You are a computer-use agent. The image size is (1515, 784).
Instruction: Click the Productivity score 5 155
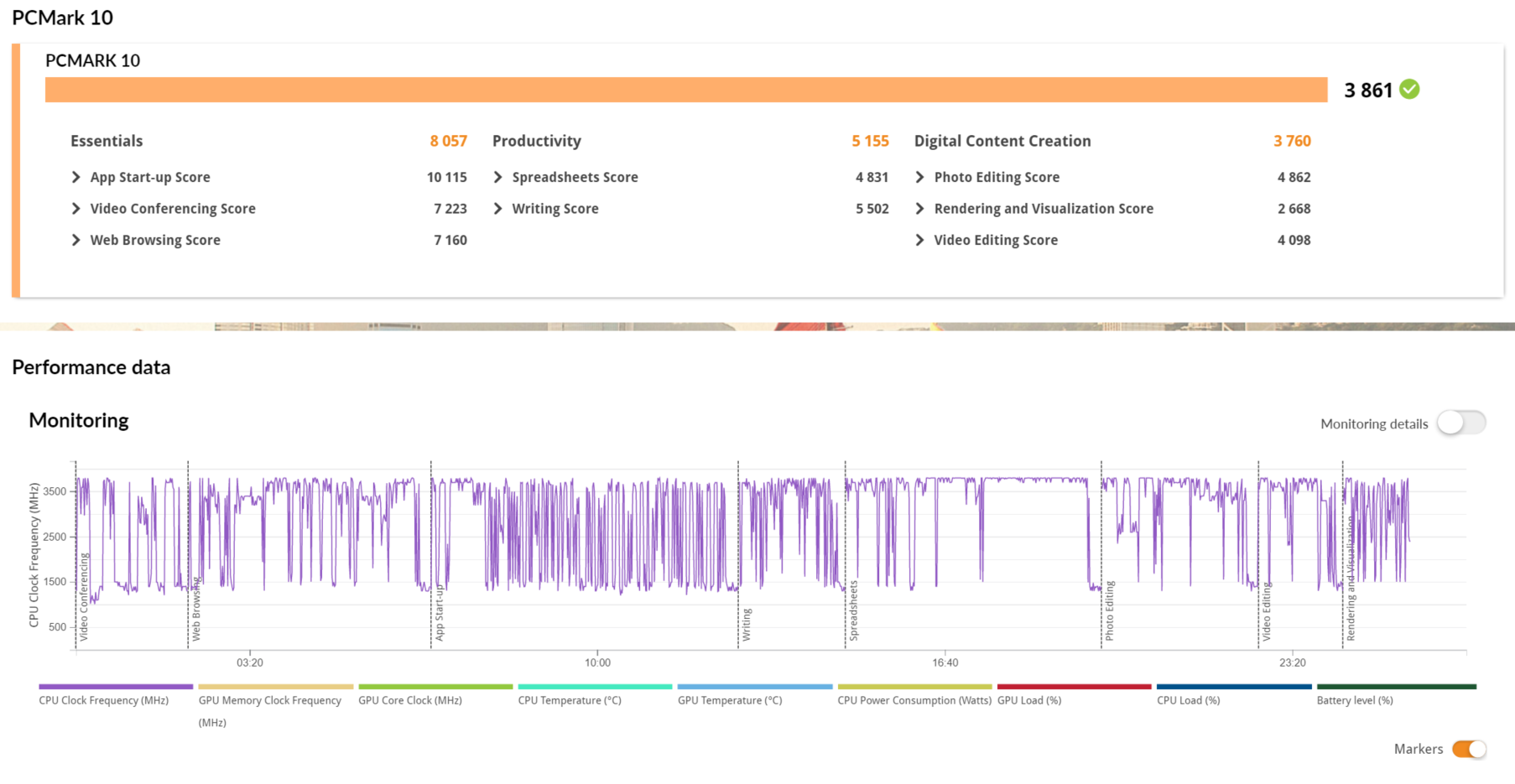point(870,141)
